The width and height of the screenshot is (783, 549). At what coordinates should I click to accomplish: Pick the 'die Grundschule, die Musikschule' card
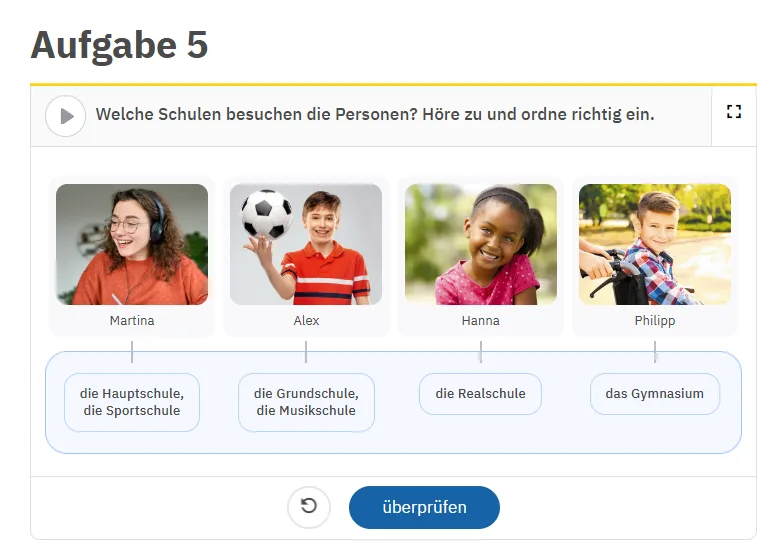point(306,402)
